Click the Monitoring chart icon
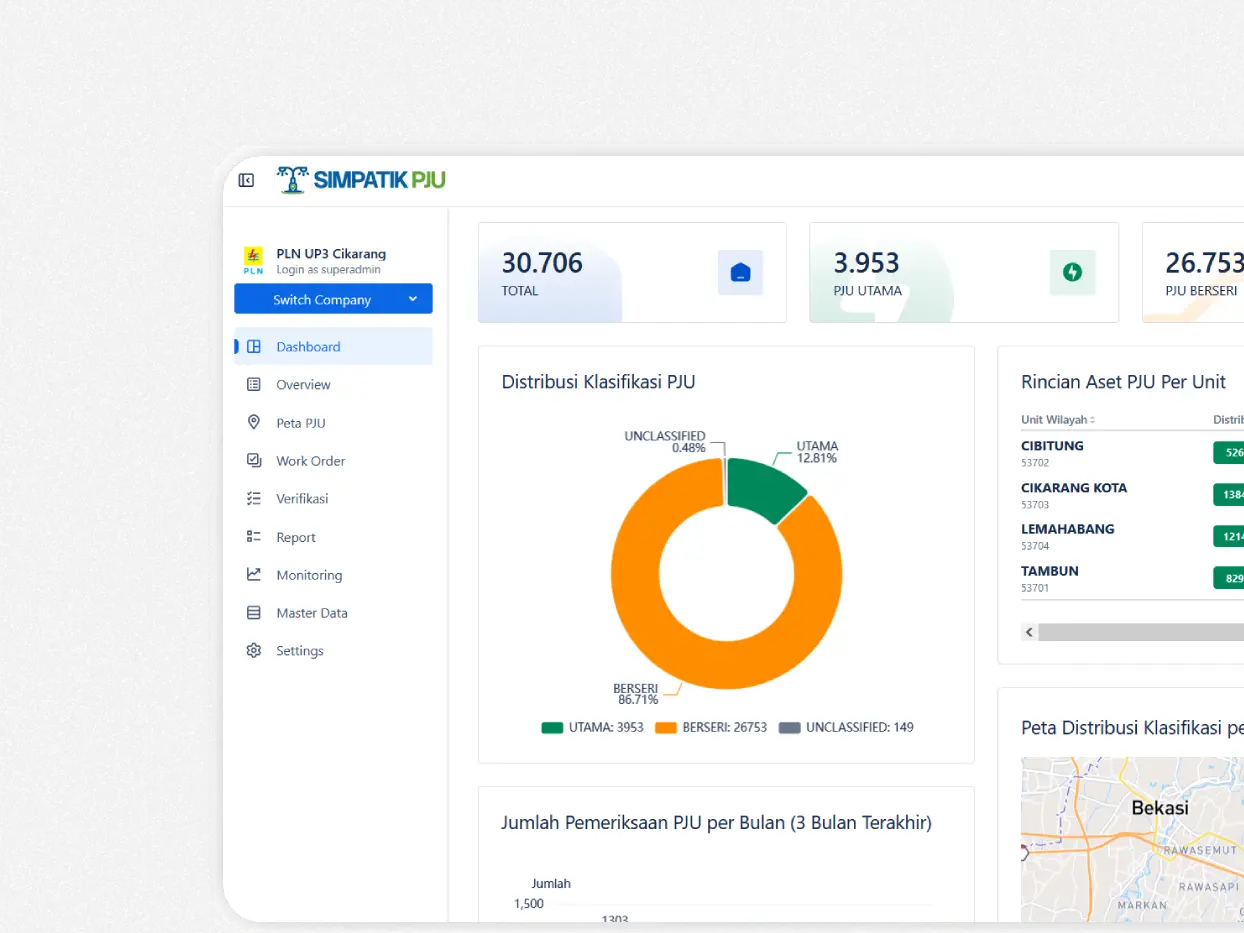This screenshot has width=1244, height=933. pos(254,574)
